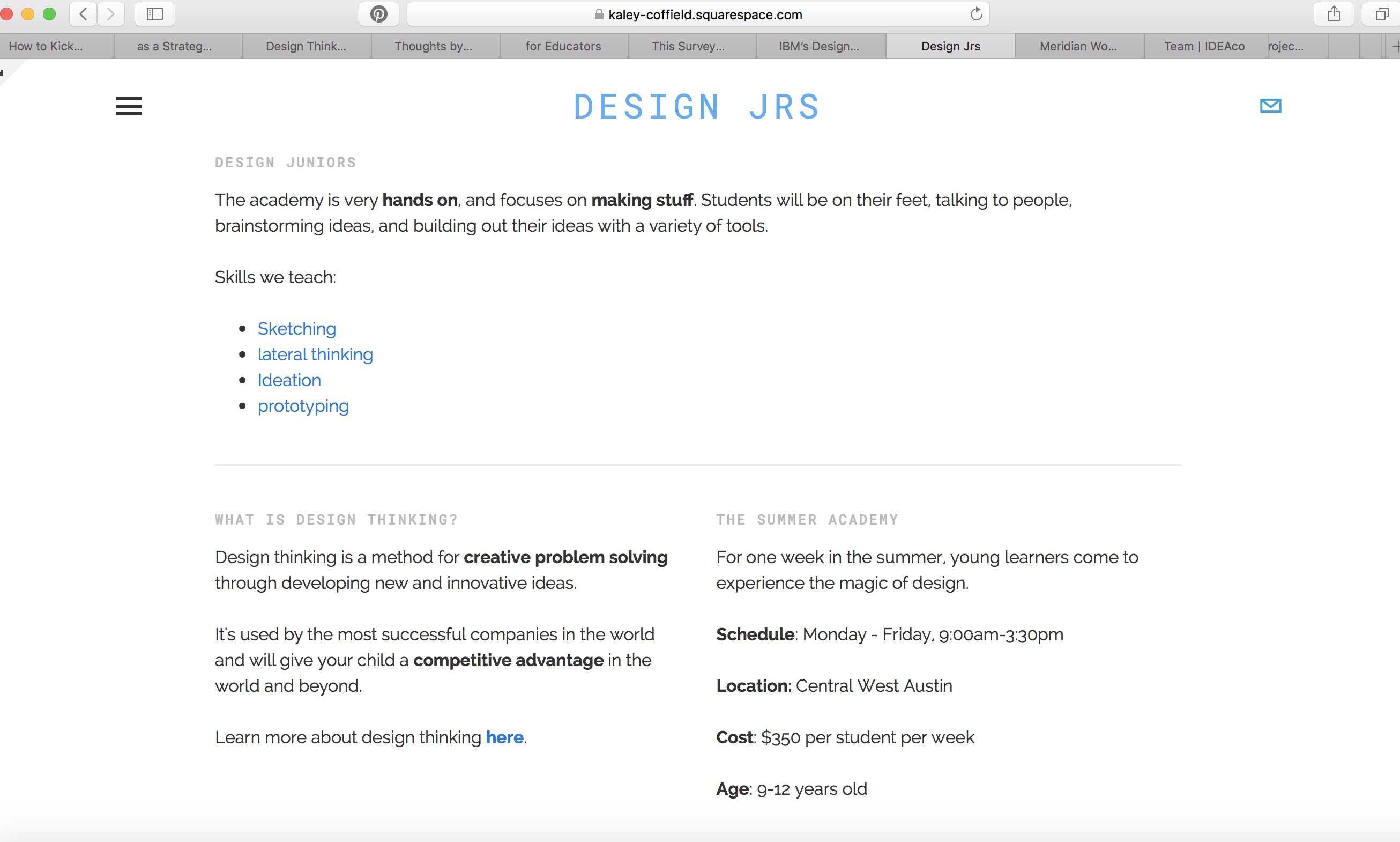Click the DESIGN JRS site title
1400x842 pixels.
click(x=697, y=107)
